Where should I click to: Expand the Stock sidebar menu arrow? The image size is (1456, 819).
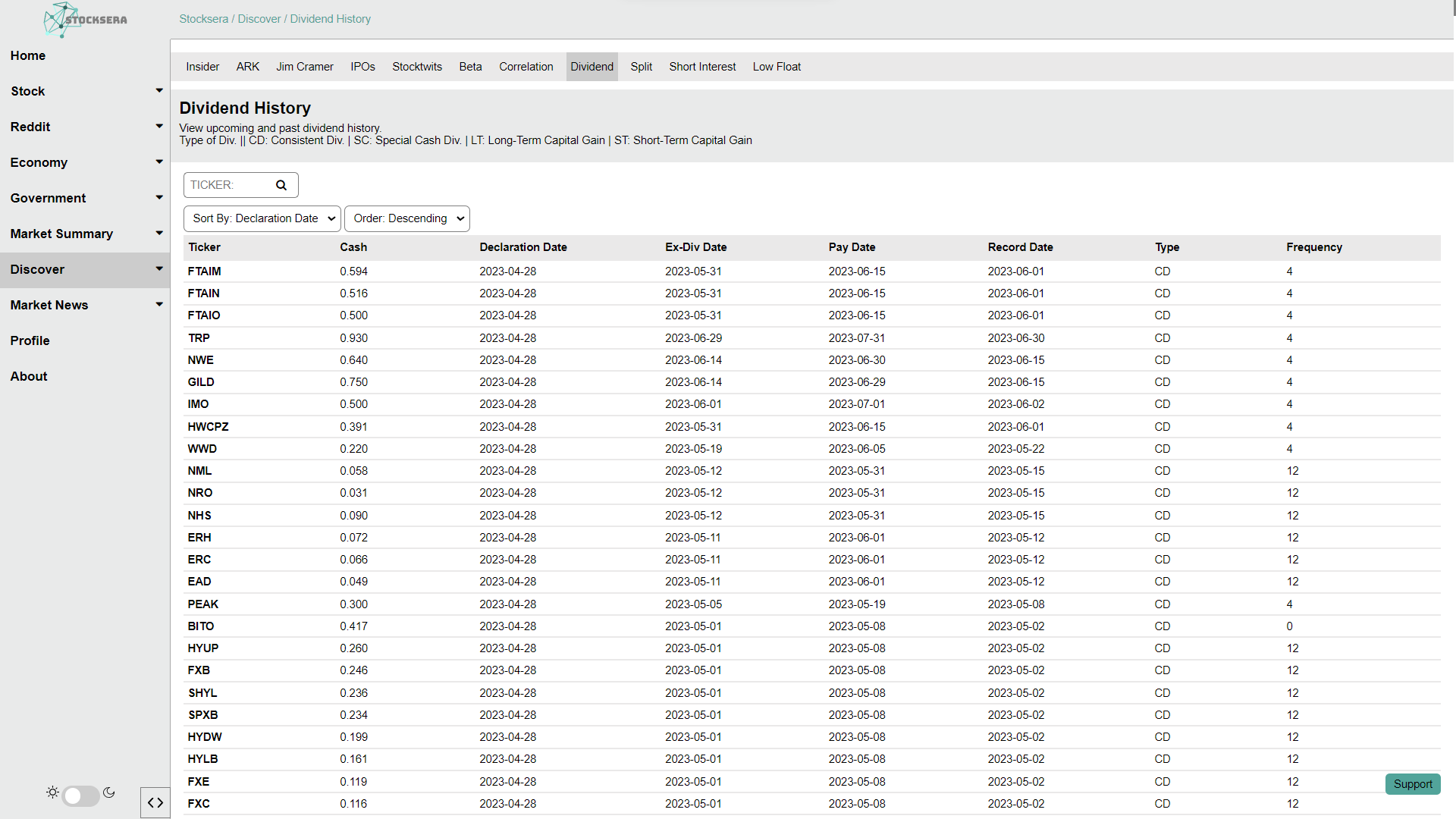pos(159,91)
